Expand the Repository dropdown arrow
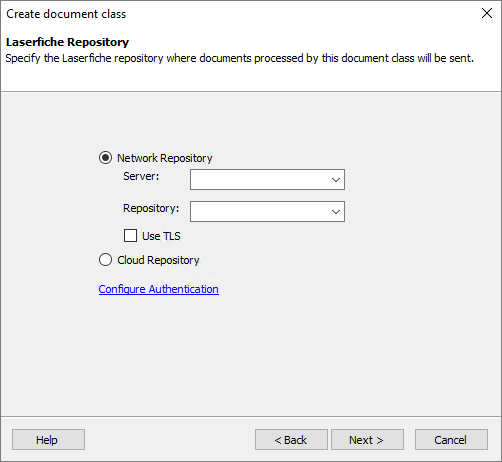 pos(336,211)
